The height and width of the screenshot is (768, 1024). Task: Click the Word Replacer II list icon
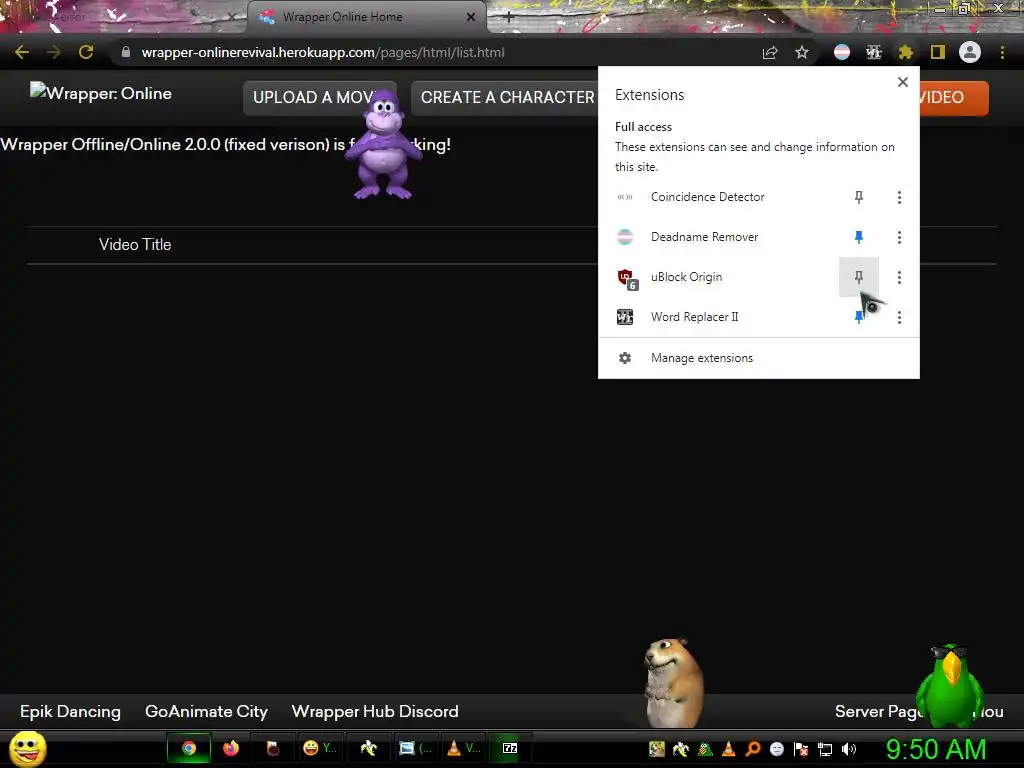click(625, 317)
